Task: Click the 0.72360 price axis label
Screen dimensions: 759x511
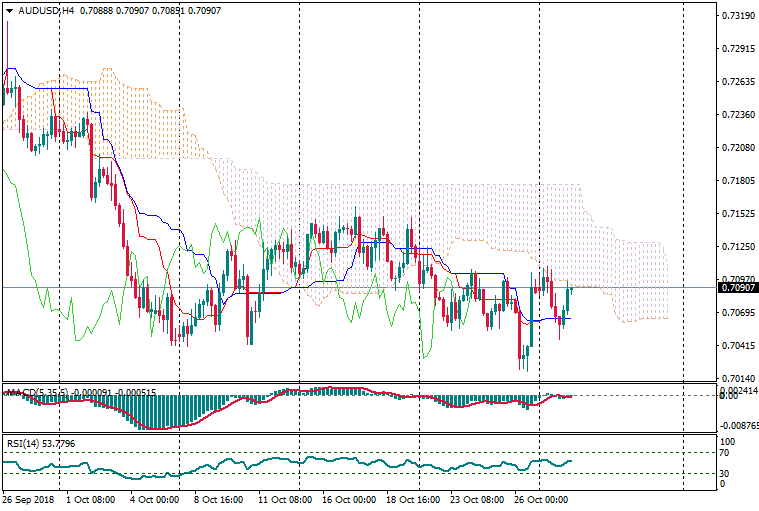Action: 737,115
